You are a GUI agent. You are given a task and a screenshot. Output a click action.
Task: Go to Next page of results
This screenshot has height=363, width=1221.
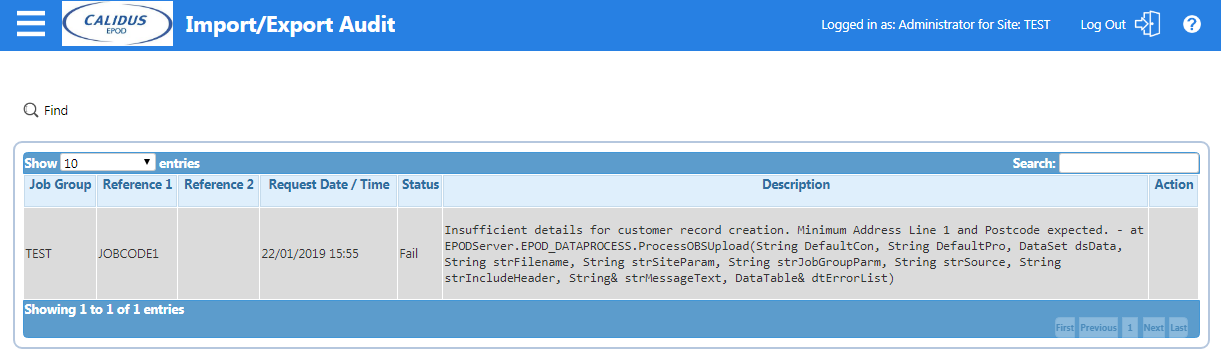tap(1154, 327)
